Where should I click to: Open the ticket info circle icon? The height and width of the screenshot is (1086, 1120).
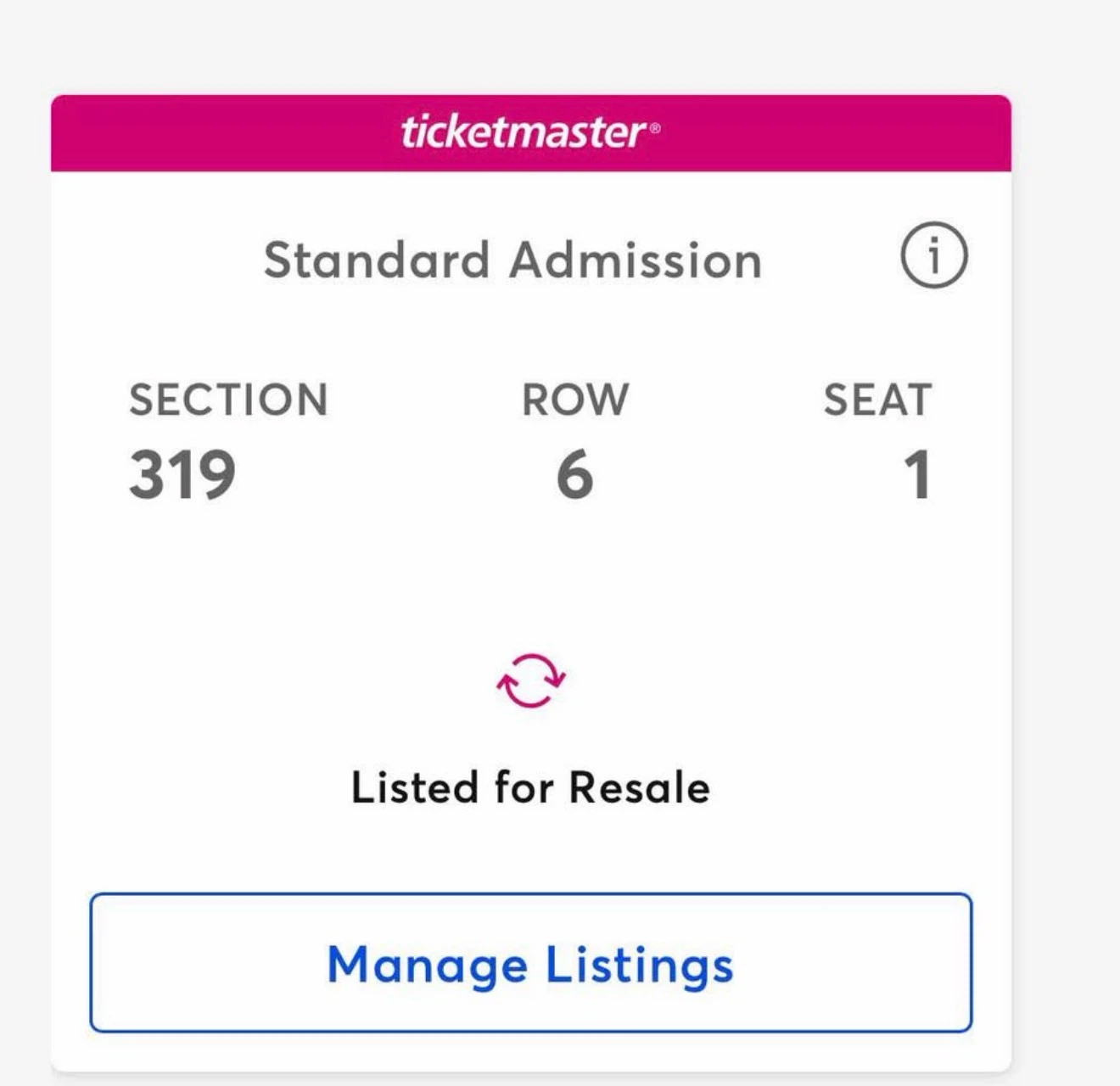(933, 255)
